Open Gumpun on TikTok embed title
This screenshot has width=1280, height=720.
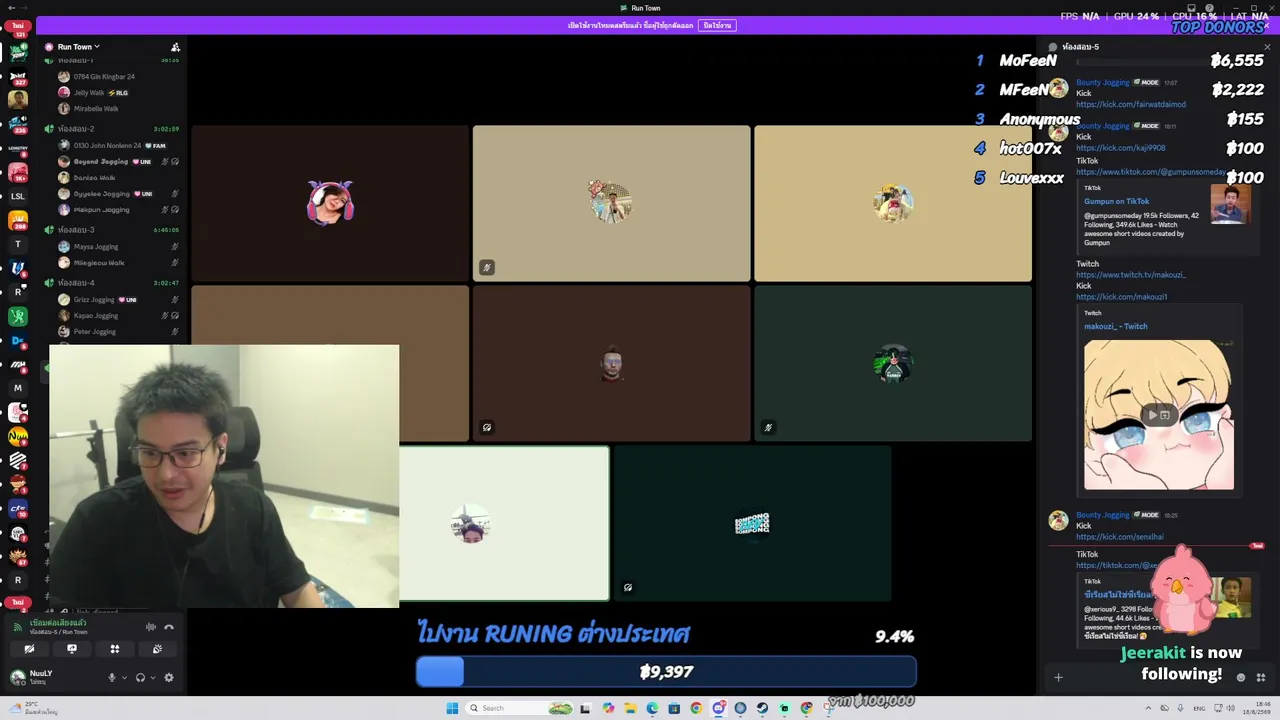(x=1117, y=201)
